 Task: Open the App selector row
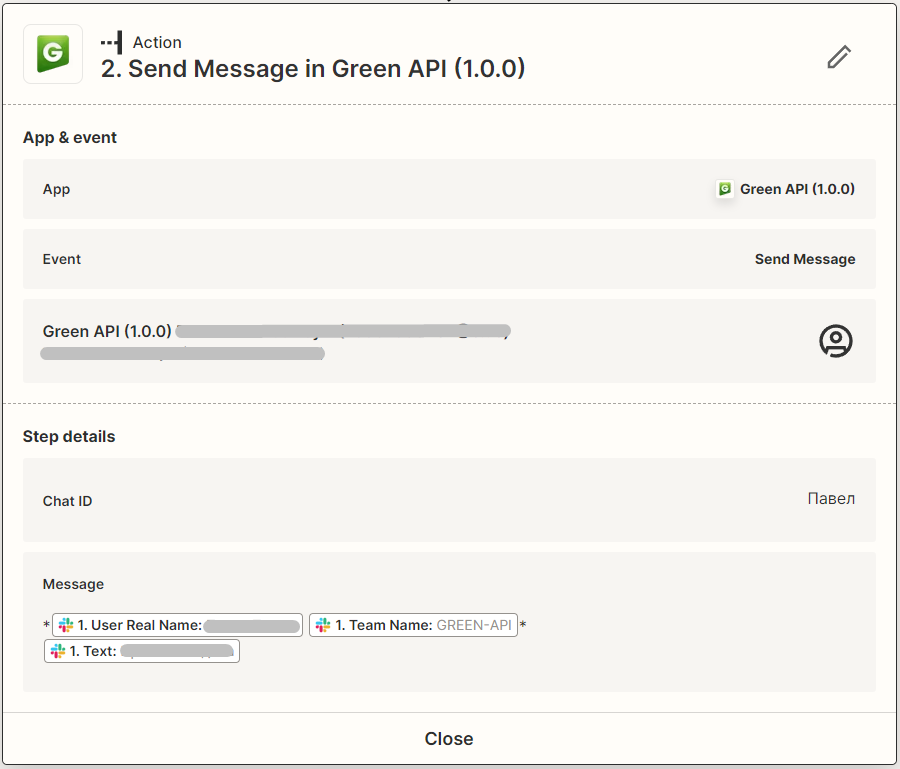(448, 188)
